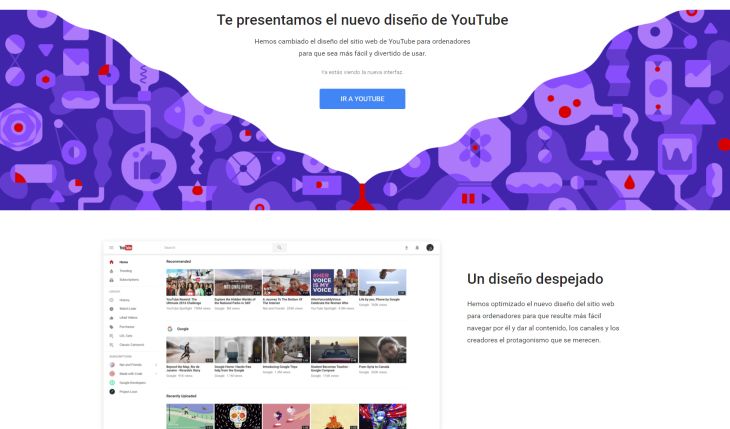Screen dimensions: 730x429
Task: Open the Subscriptions icon in sidebar
Action: pos(111,280)
